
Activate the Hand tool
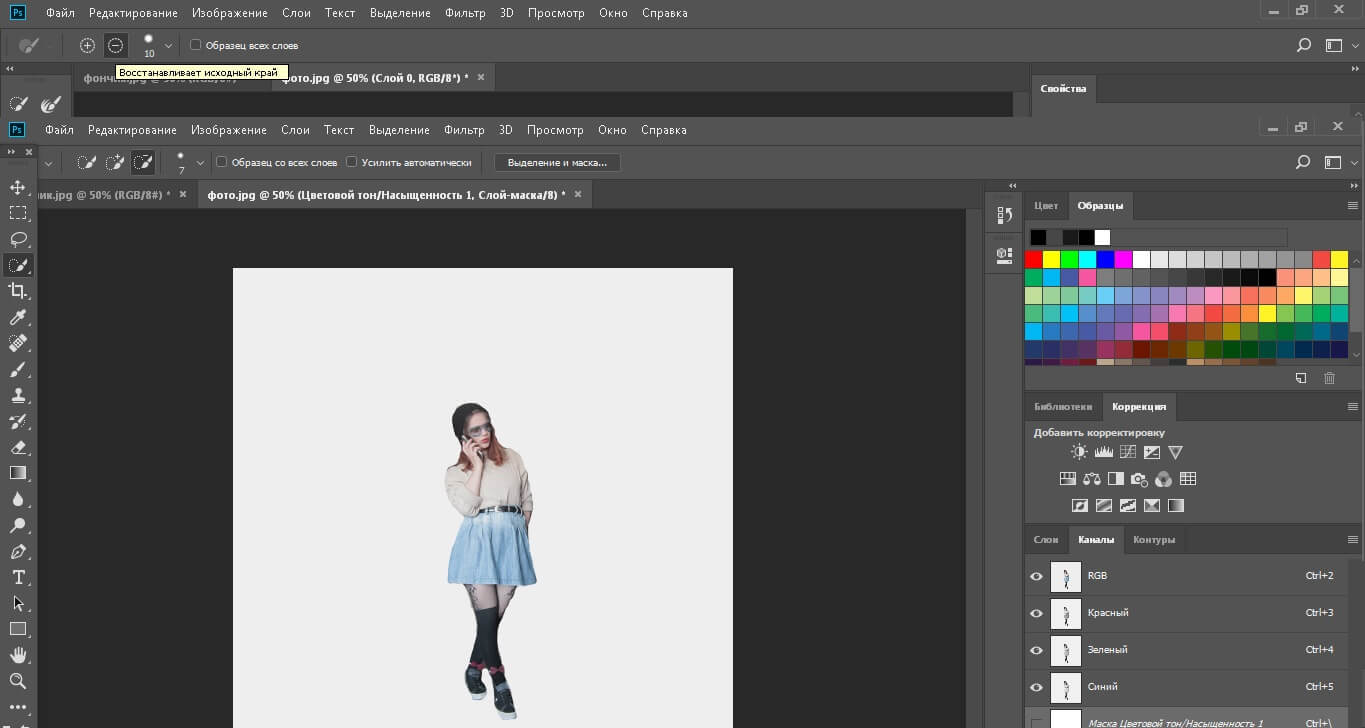pos(18,655)
